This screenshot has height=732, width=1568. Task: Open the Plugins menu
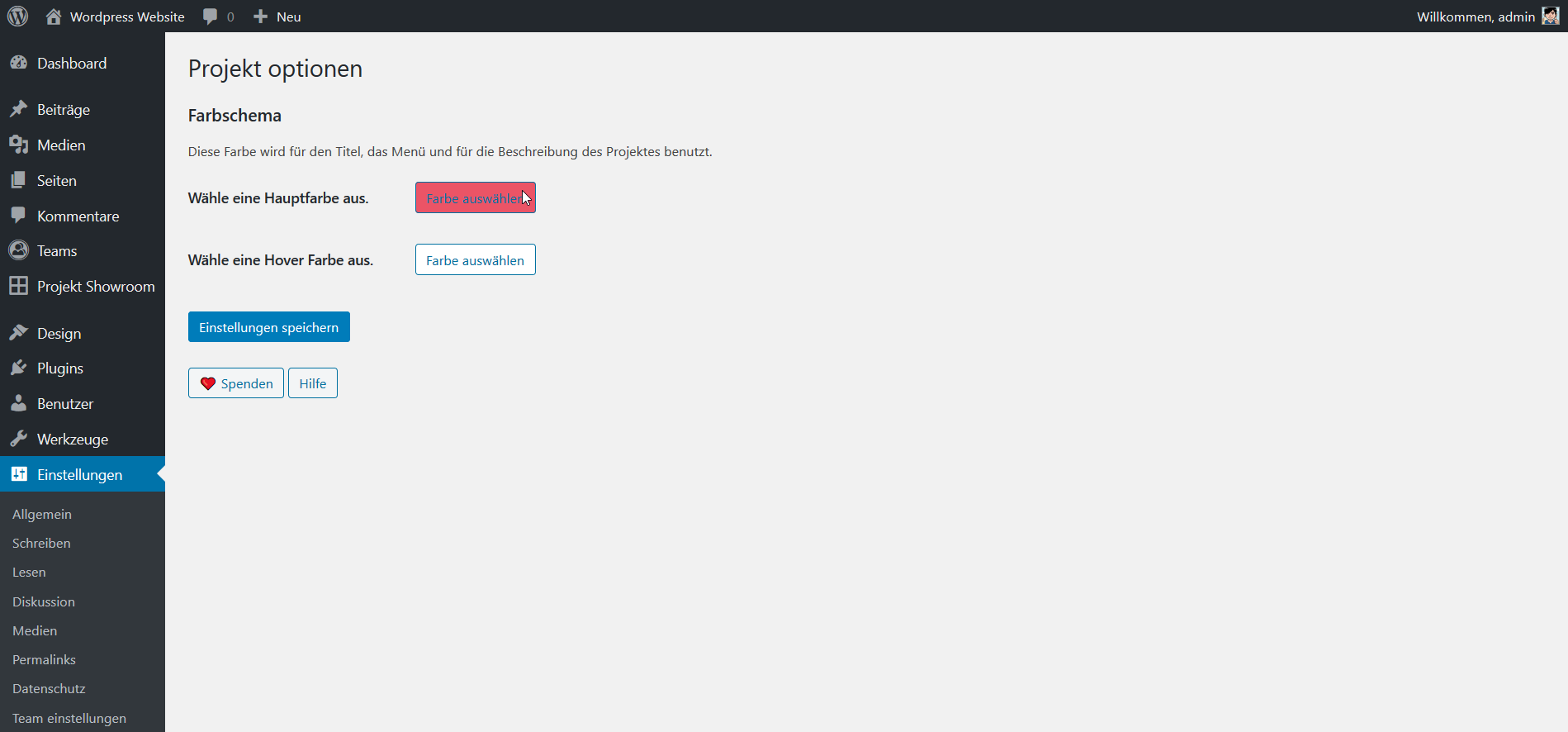(x=83, y=368)
